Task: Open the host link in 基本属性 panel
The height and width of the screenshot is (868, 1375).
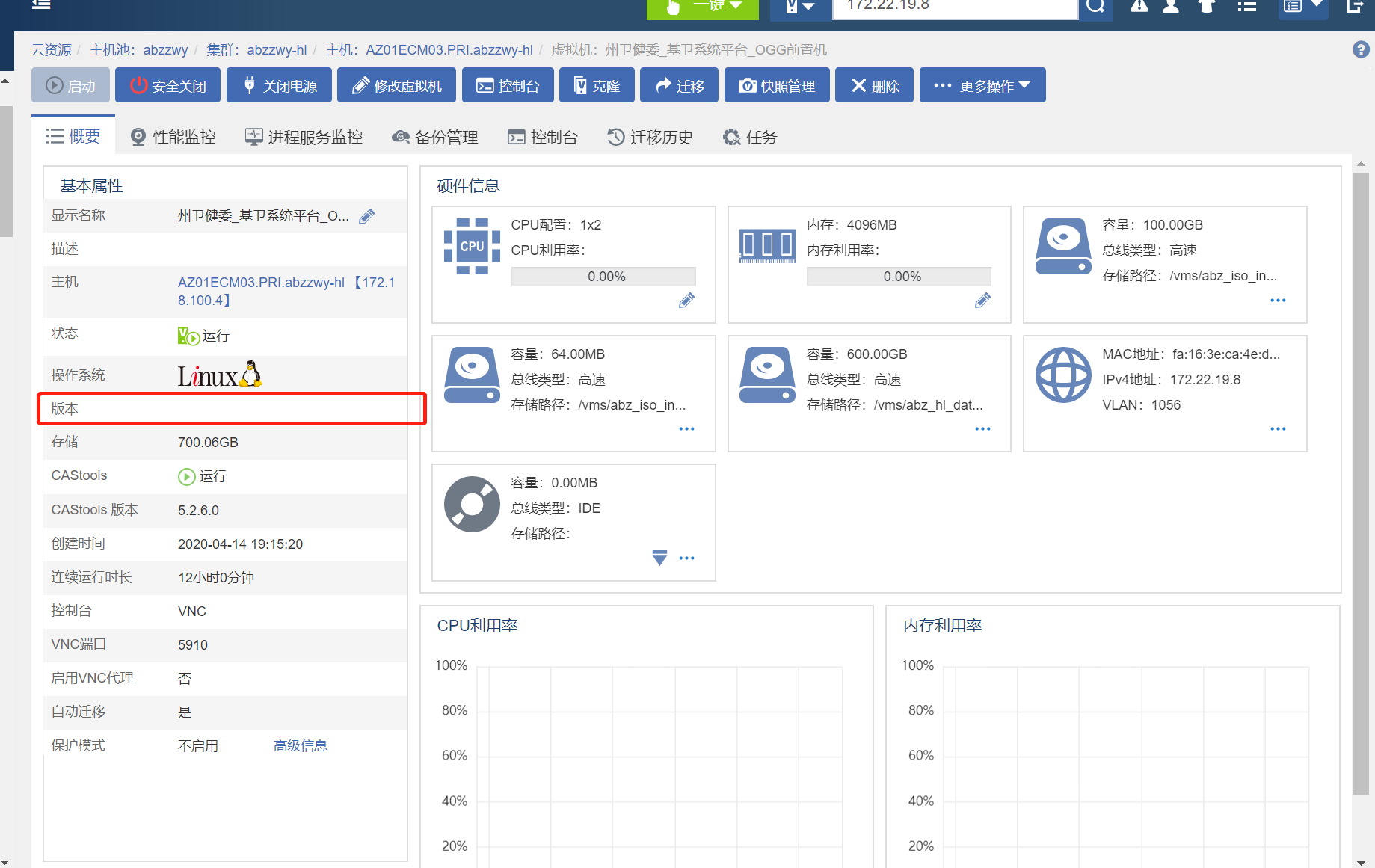Action: [286, 291]
